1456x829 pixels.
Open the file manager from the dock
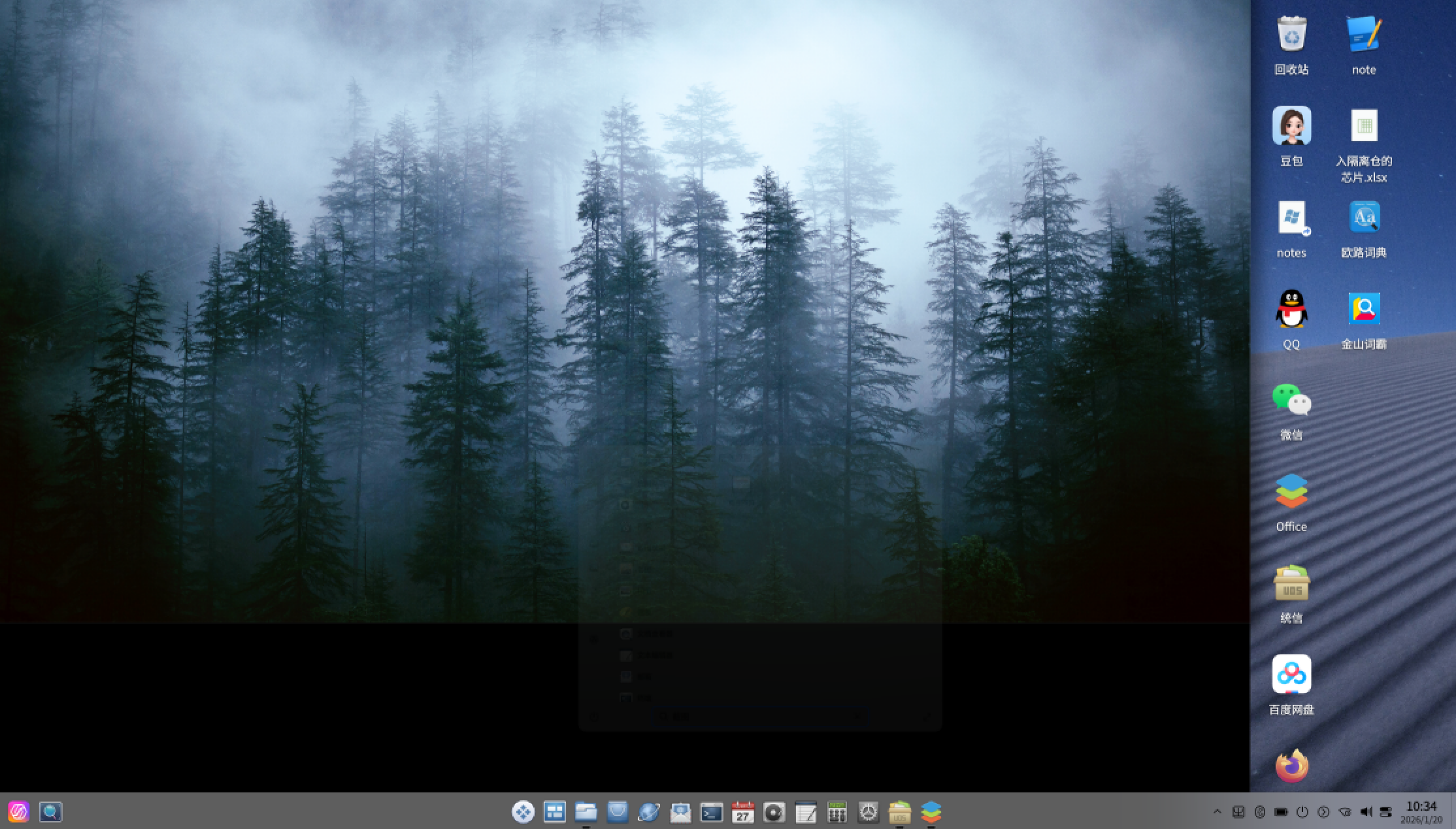click(x=586, y=812)
